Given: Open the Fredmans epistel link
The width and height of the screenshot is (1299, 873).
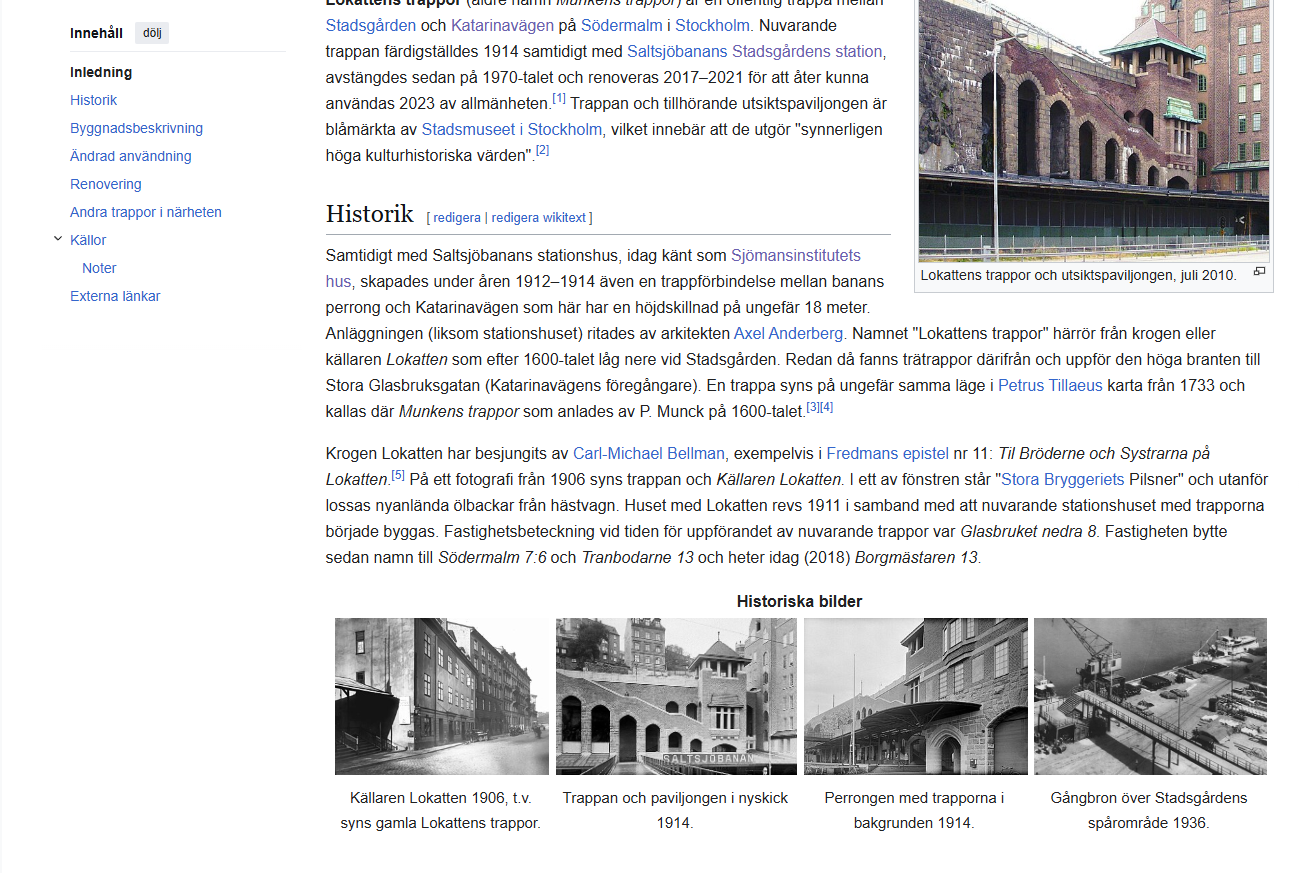Looking at the screenshot, I should coord(887,453).
